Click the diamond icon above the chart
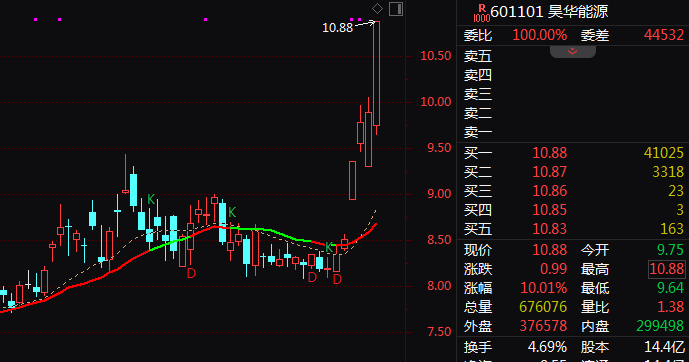 click(x=377, y=8)
